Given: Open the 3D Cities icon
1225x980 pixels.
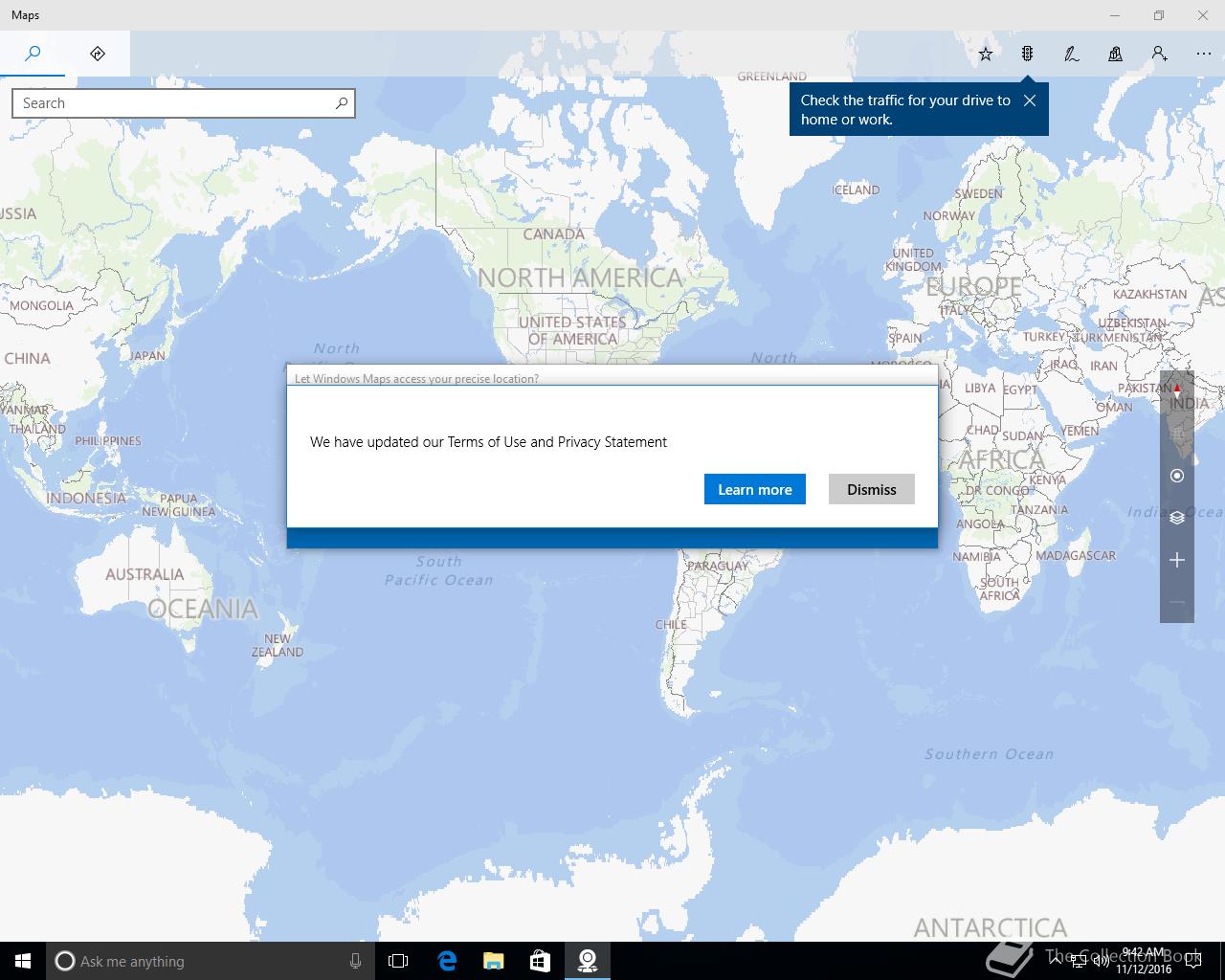Looking at the screenshot, I should (1116, 54).
